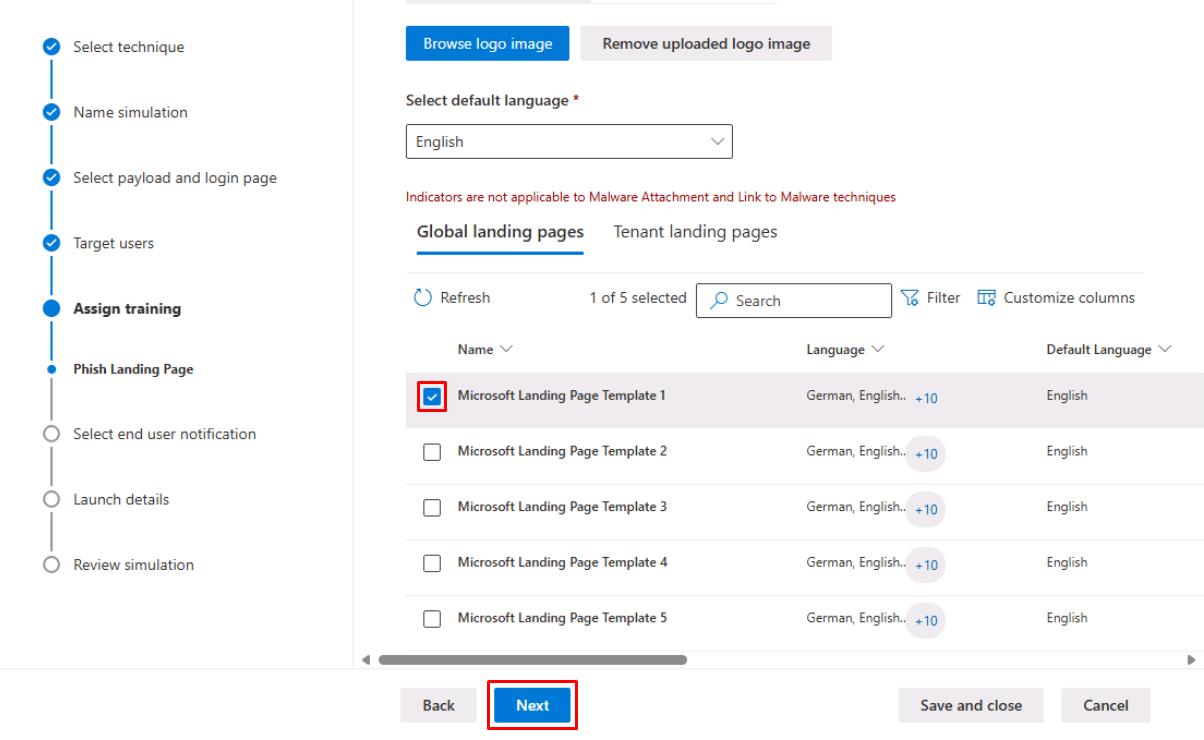Select Microsoft Landing Page Template 4 checkbox
The image size is (1204, 740).
432,563
